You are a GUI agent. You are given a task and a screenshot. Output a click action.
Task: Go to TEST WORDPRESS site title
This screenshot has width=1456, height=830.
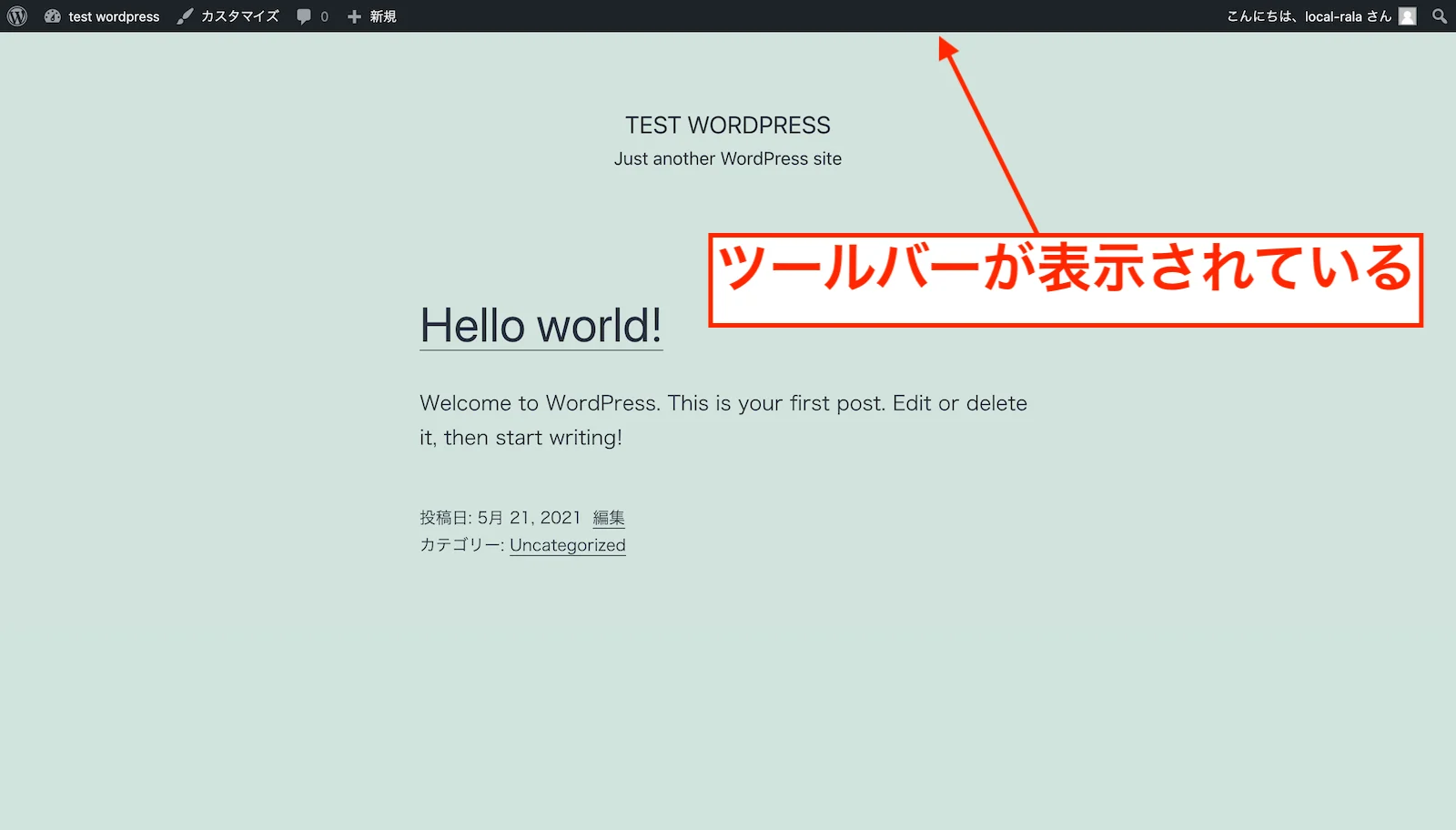click(728, 125)
